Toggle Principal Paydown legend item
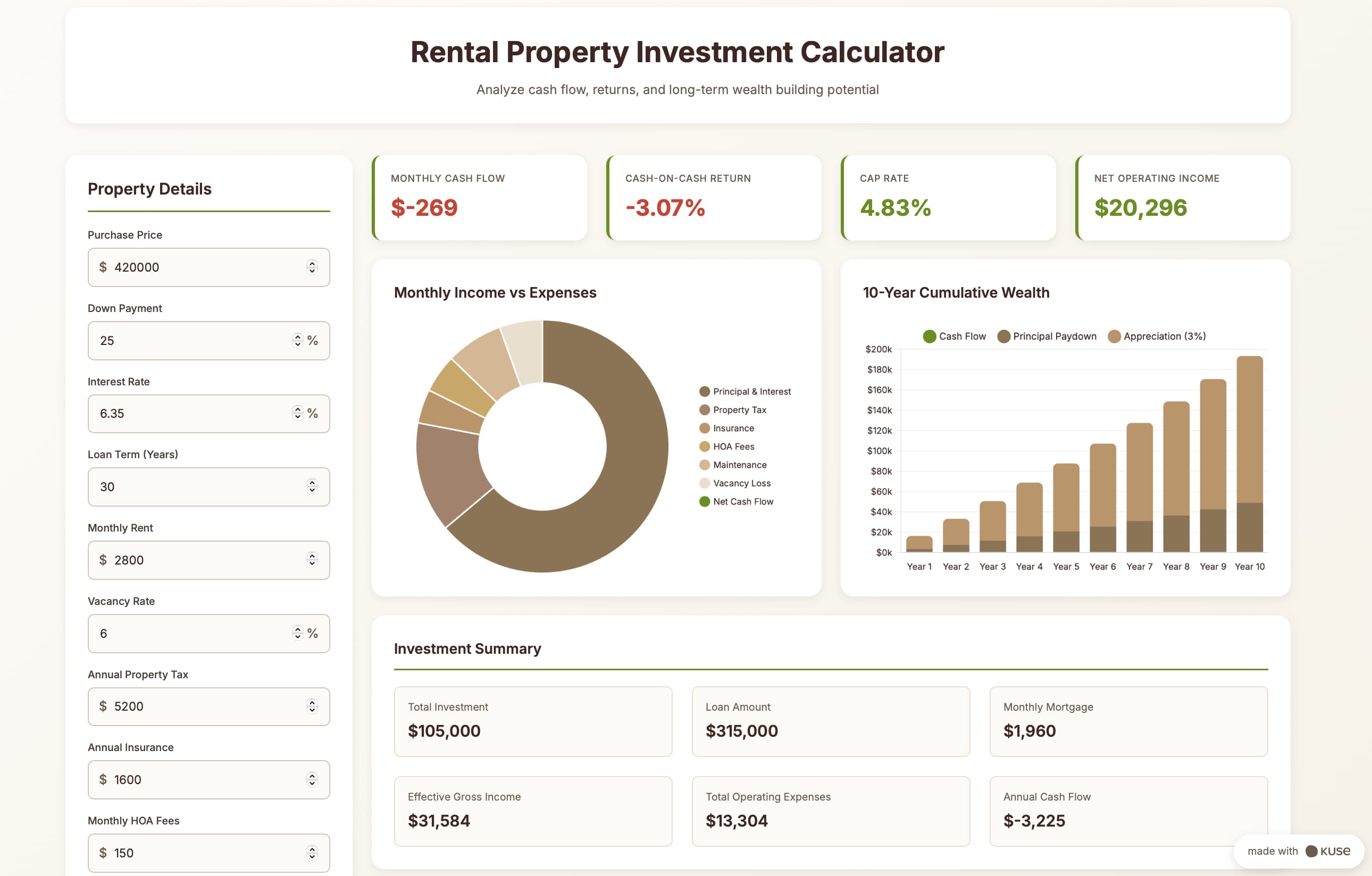 point(1047,336)
